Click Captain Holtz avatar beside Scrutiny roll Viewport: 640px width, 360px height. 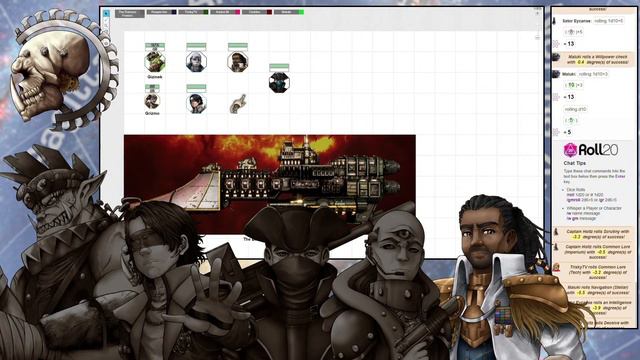point(556,232)
